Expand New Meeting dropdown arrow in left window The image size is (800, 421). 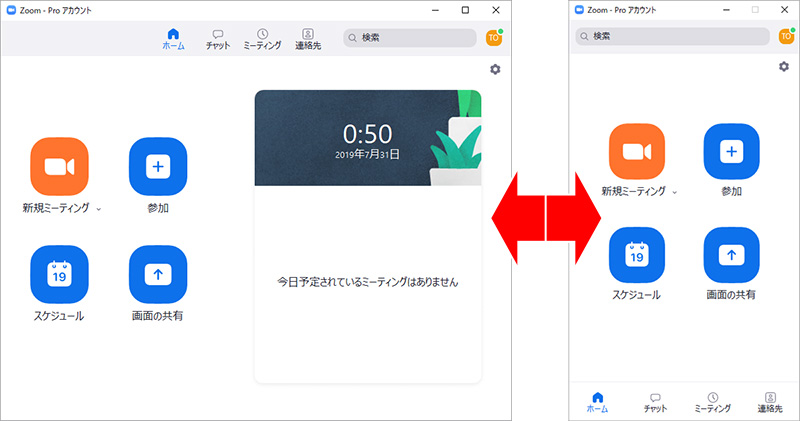98,209
